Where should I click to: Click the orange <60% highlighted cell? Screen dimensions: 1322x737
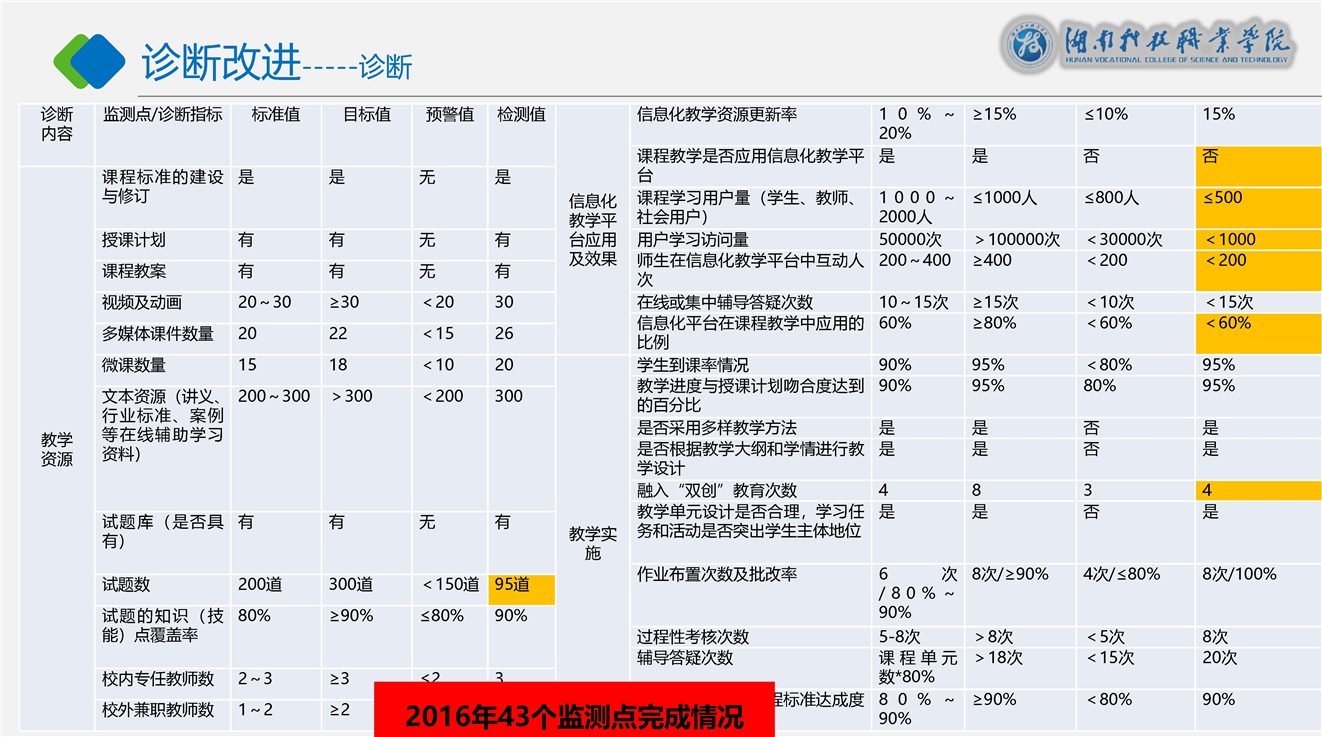pos(1257,333)
